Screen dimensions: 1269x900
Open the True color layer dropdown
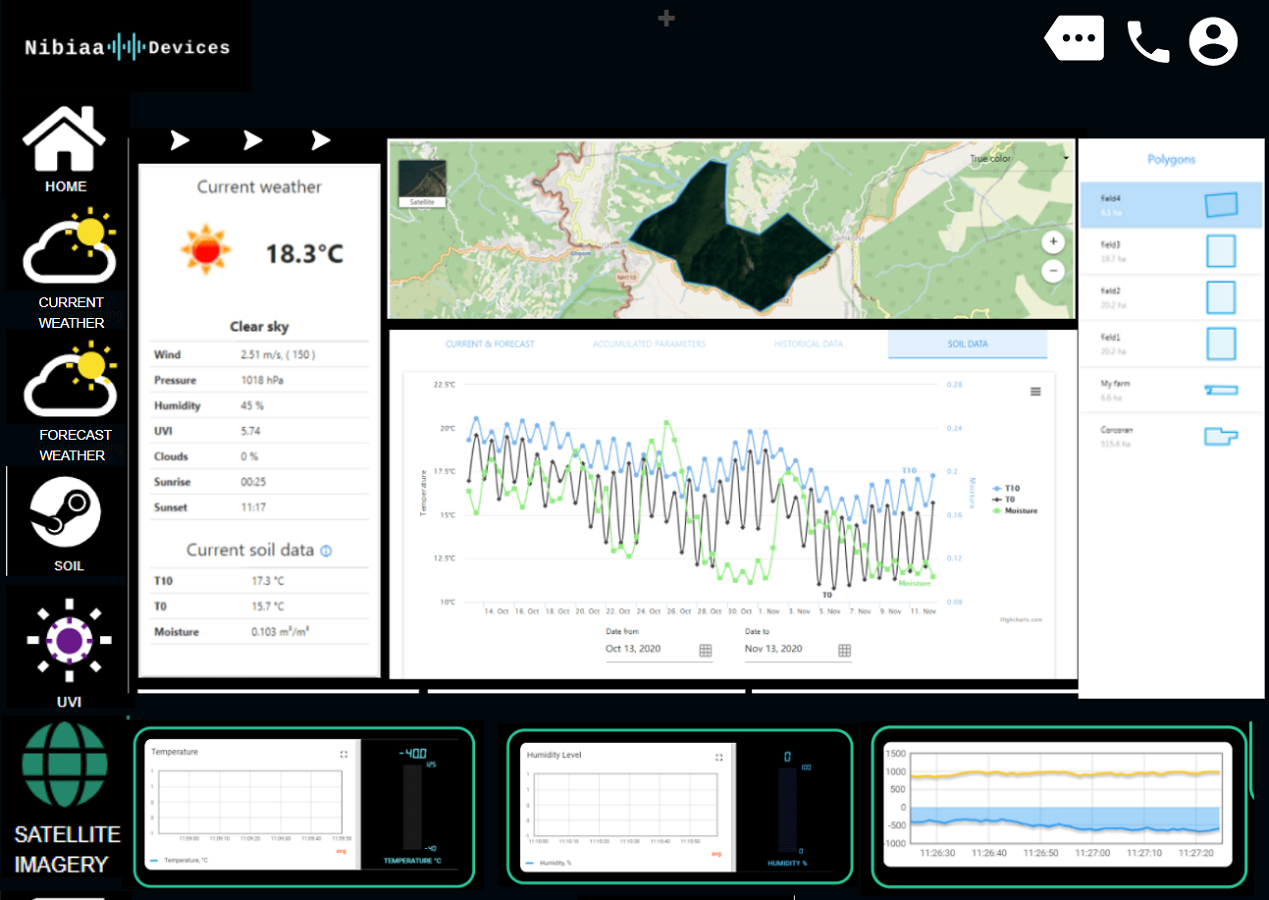pos(1020,158)
